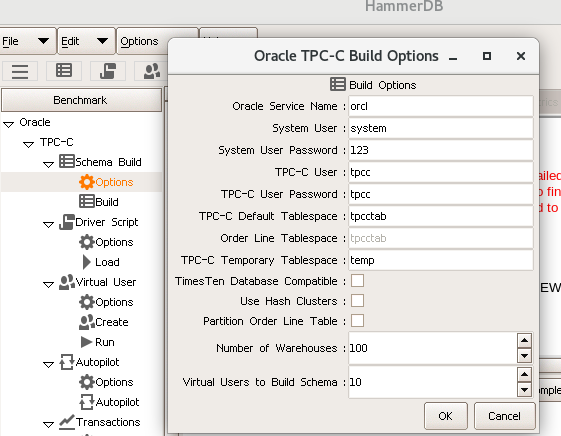Select Create under Virtual User

click(112, 322)
